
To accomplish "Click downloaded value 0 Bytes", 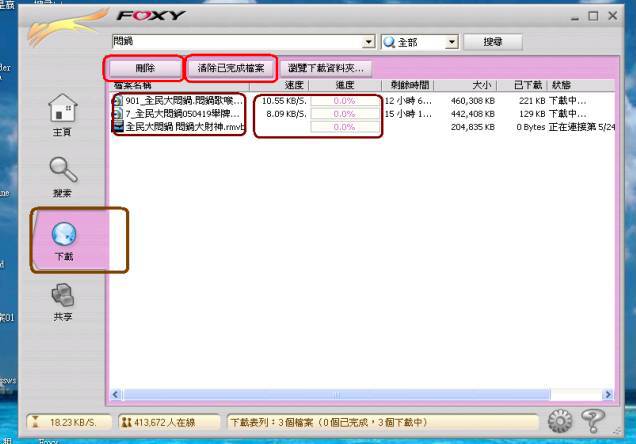I will [x=531, y=127].
